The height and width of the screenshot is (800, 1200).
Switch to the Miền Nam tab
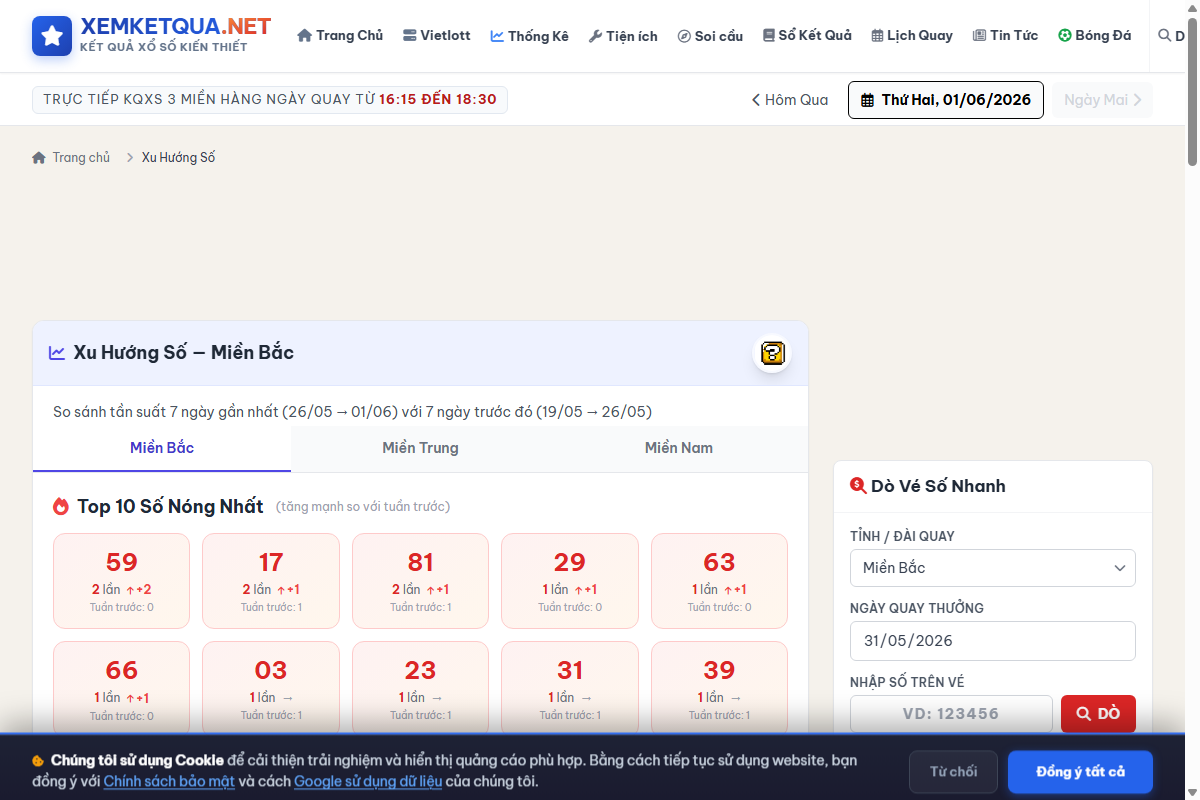pyautogui.click(x=679, y=448)
